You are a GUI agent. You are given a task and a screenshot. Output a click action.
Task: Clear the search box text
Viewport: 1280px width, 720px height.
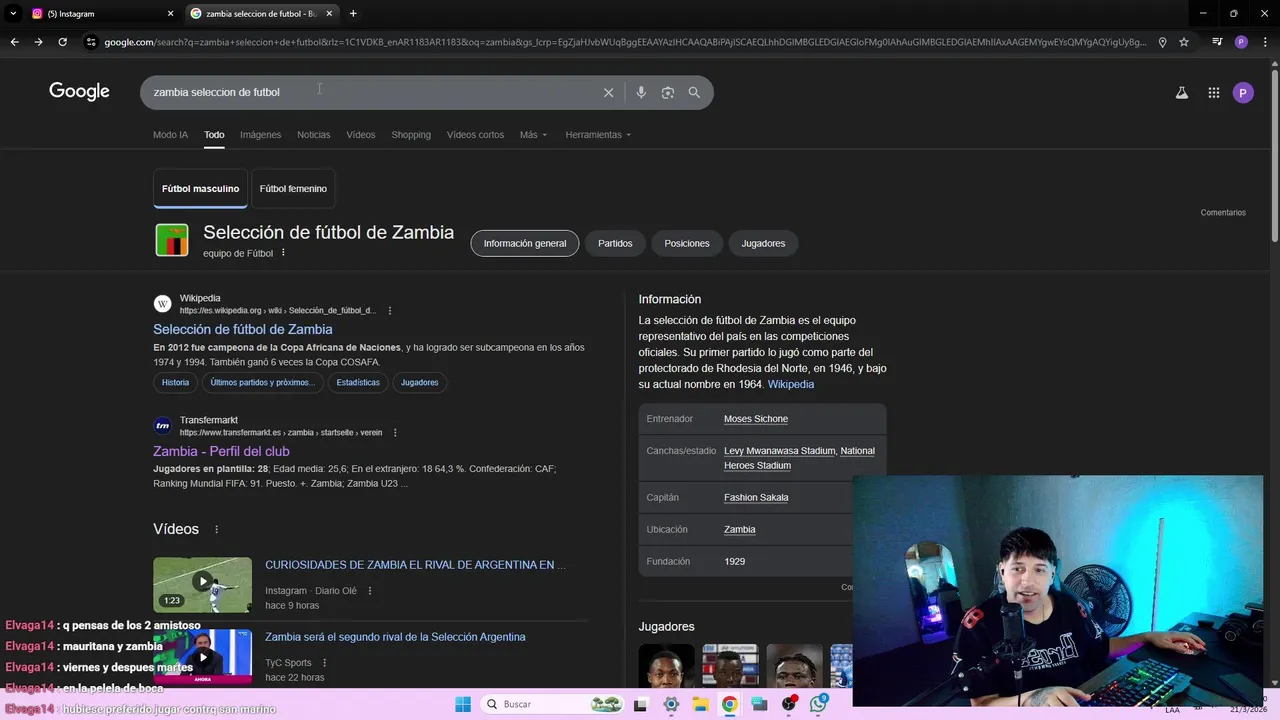(608, 92)
